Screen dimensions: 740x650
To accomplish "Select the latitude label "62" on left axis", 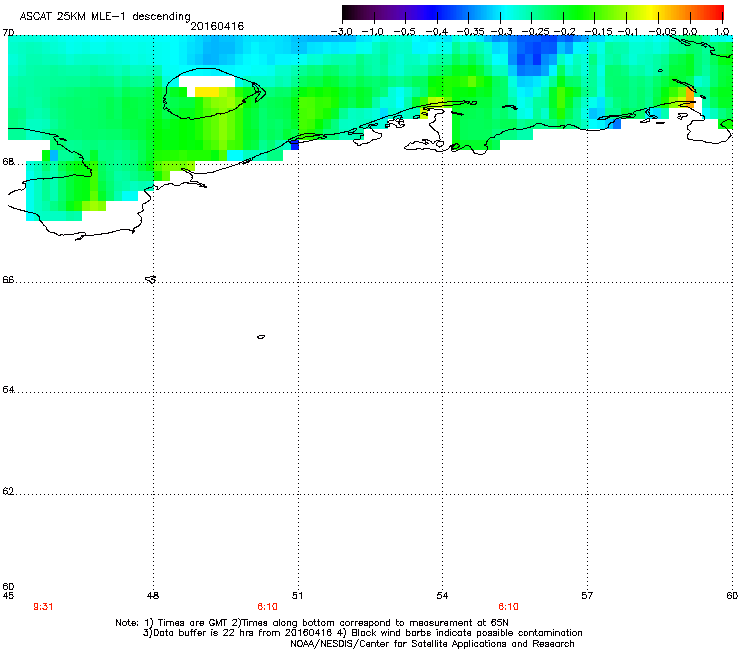I will pos(8,491).
